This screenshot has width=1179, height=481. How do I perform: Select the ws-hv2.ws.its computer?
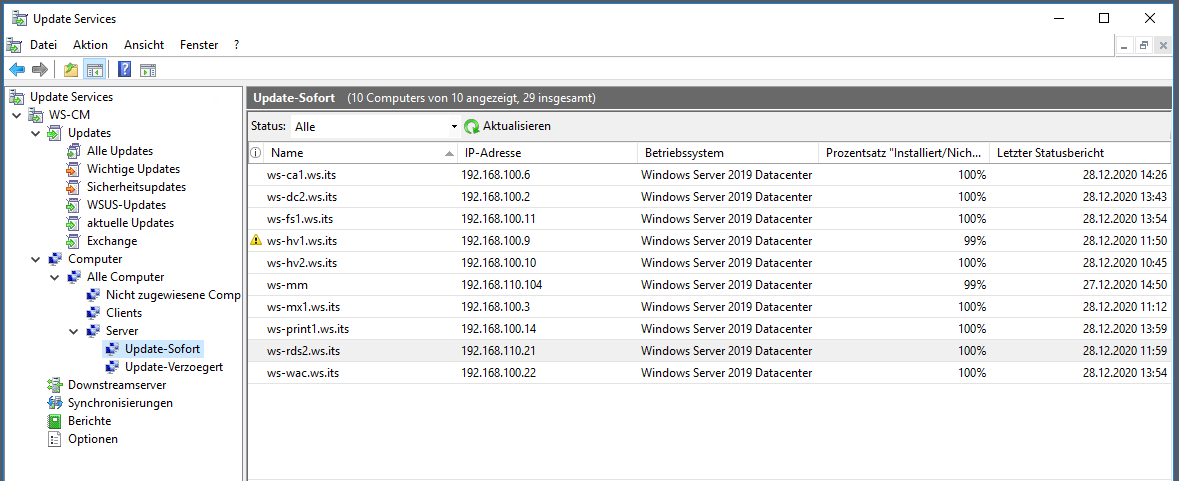709,263
